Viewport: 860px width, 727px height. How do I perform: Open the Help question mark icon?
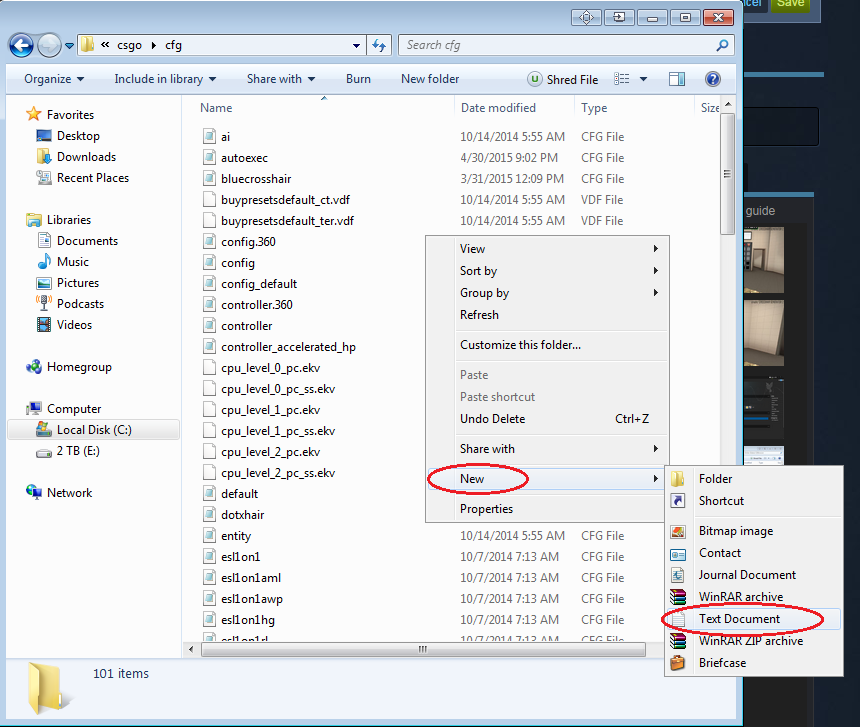coord(712,79)
